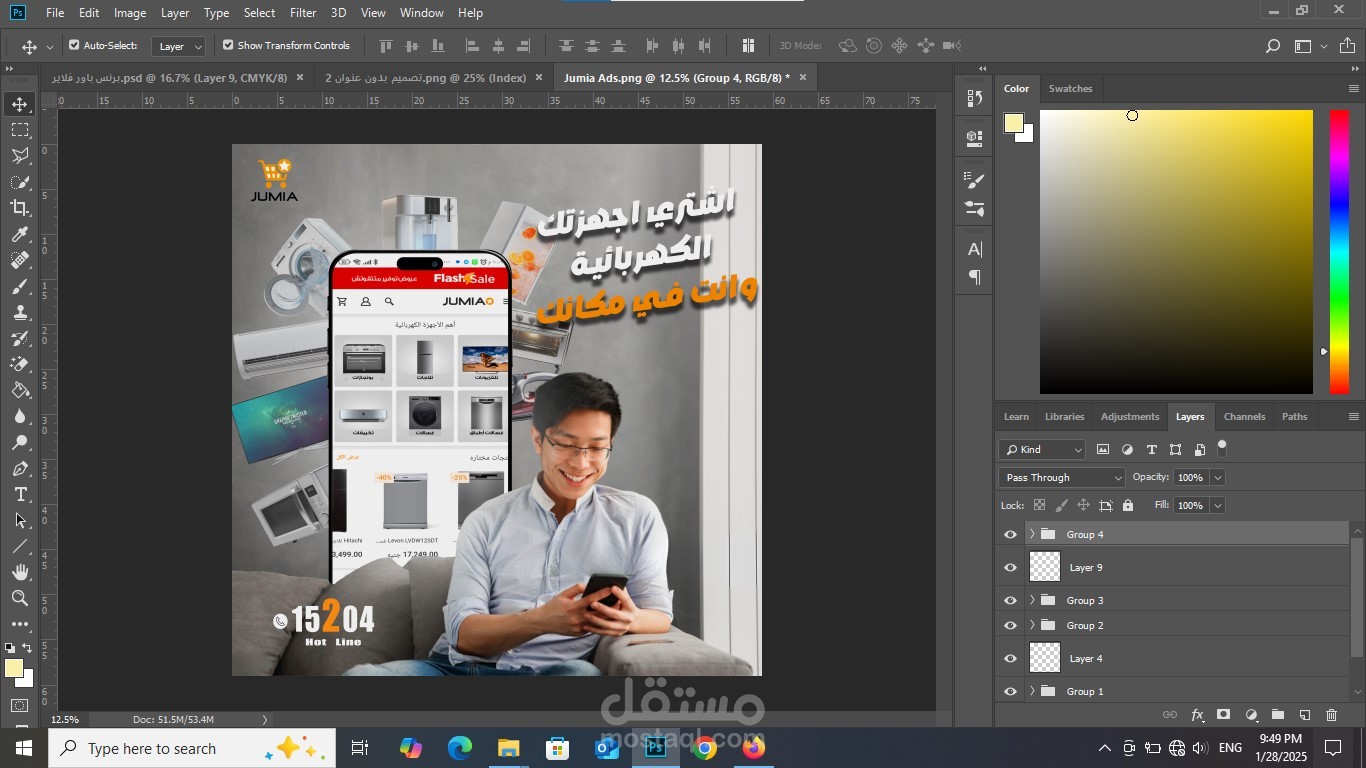This screenshot has width=1366, height=768.
Task: Open the Window menu
Action: [x=422, y=13]
